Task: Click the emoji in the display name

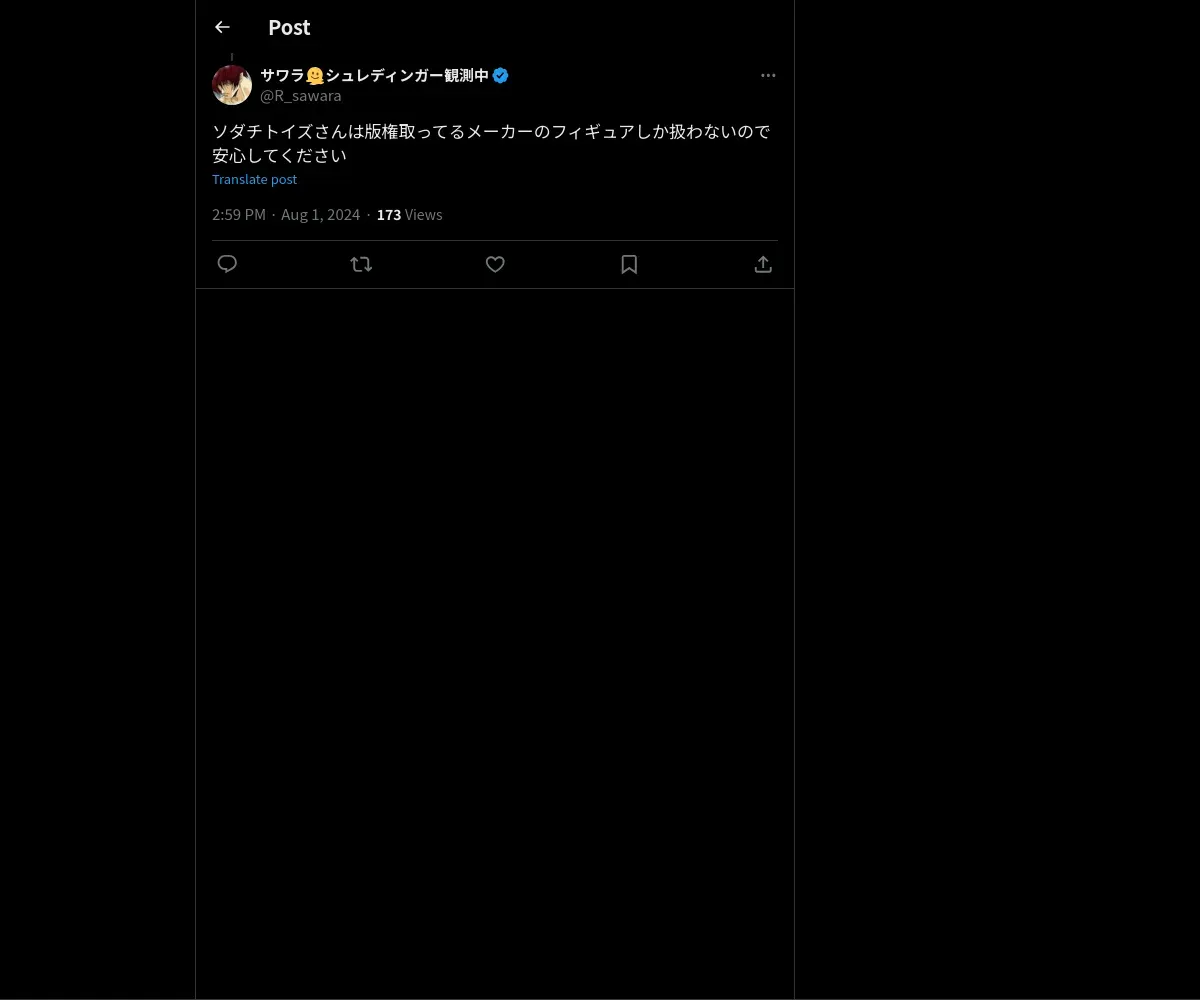Action: (315, 75)
